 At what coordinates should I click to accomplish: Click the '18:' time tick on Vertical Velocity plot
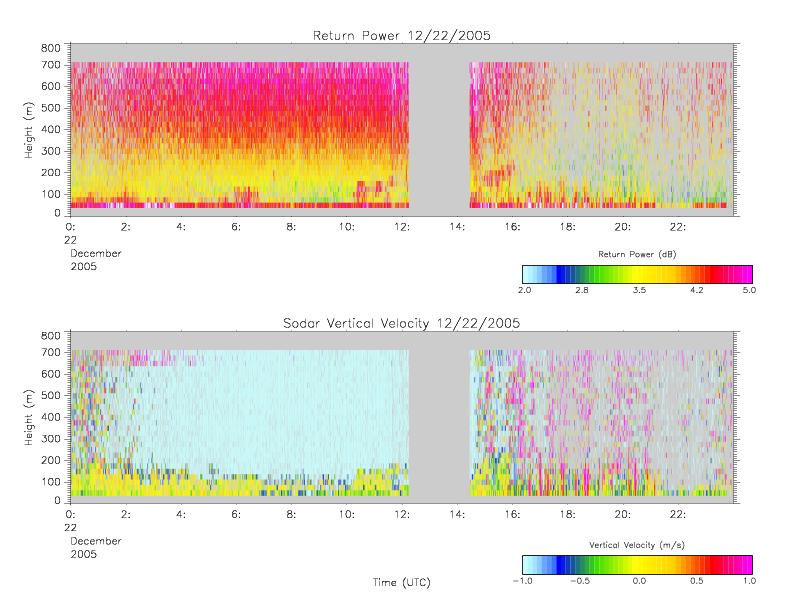pyautogui.click(x=568, y=515)
